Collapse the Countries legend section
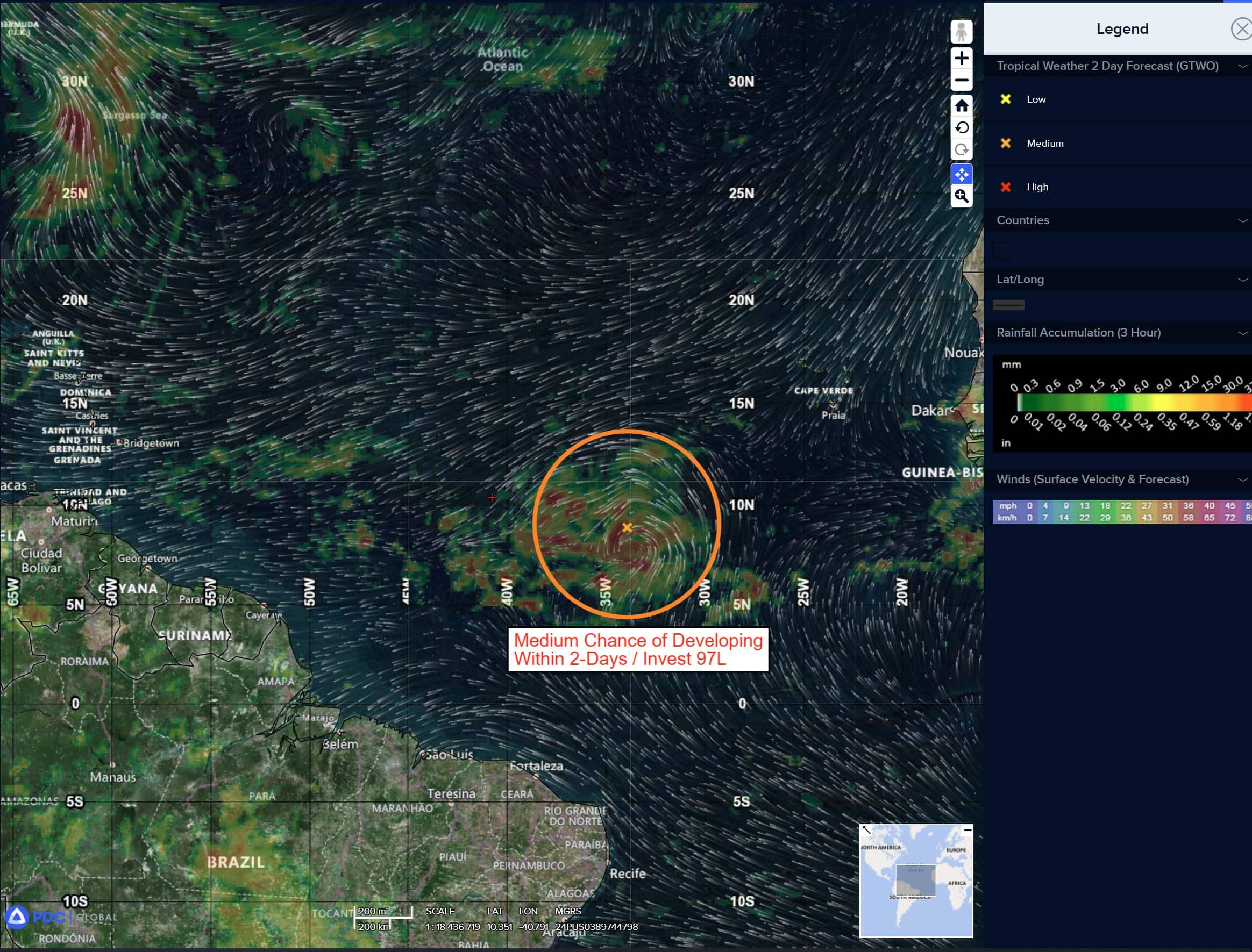This screenshot has height=952, width=1252. 1242,220
